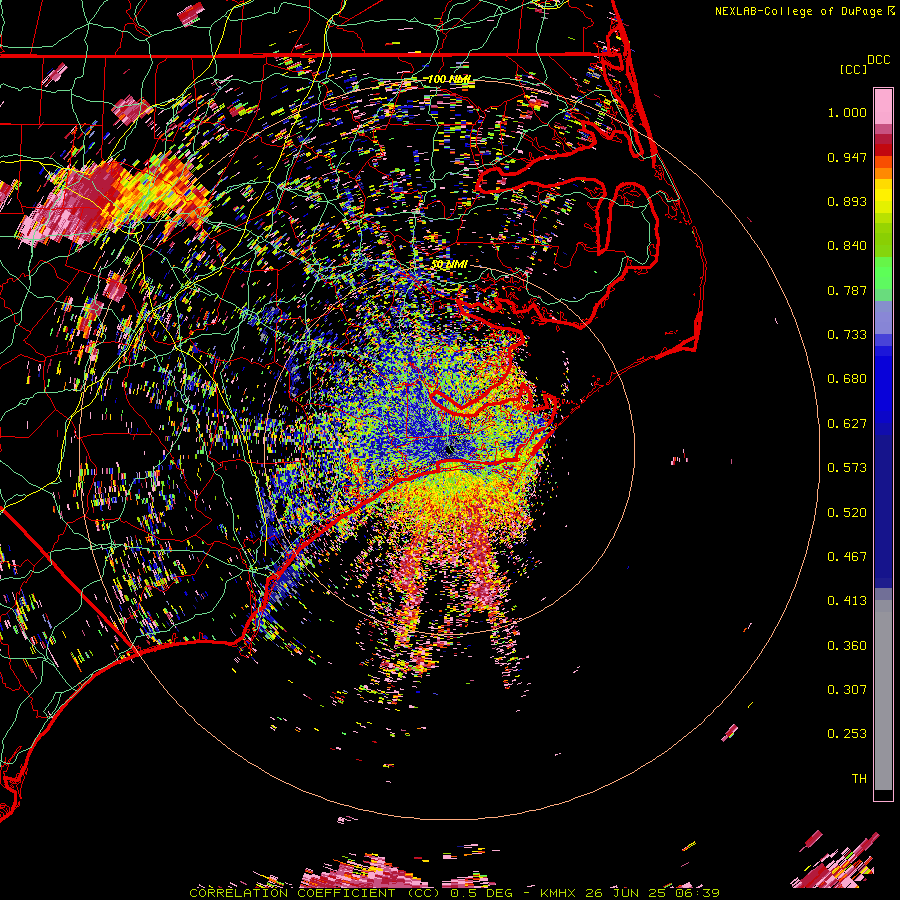Select the DCC product label
This screenshot has width=900, height=900.
click(879, 60)
